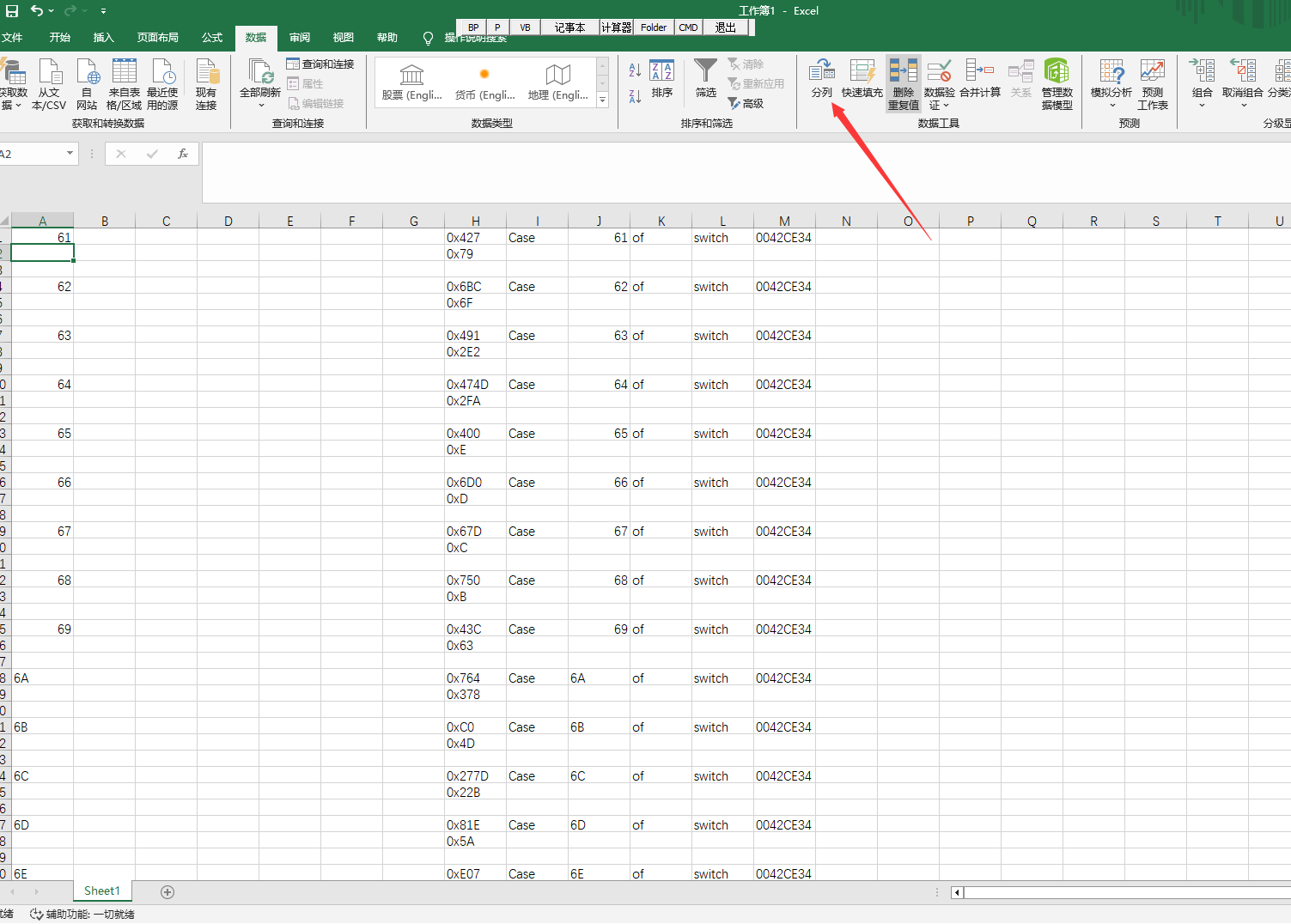Click the formula bar input area
The height and width of the screenshot is (924, 1291).
739,172
